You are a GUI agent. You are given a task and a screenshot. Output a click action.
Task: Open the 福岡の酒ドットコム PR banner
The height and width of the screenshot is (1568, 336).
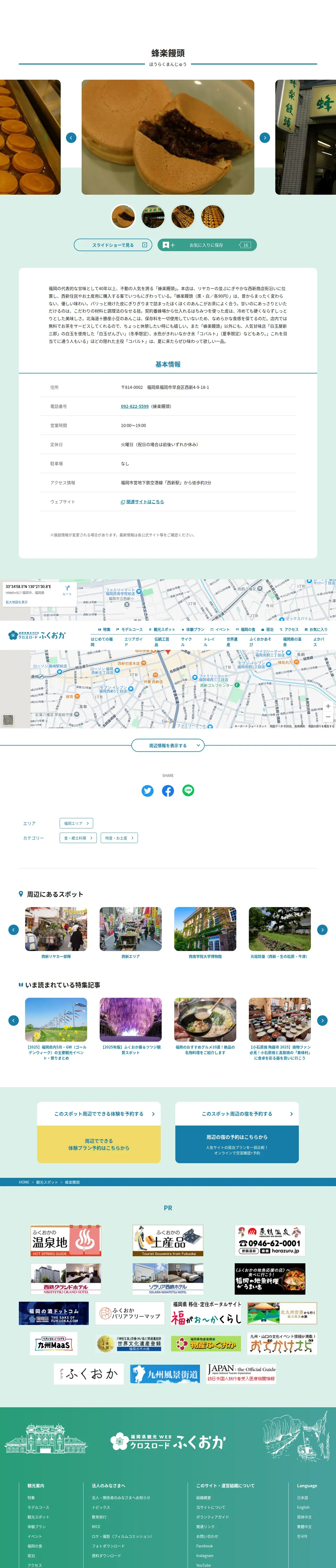(54, 1313)
